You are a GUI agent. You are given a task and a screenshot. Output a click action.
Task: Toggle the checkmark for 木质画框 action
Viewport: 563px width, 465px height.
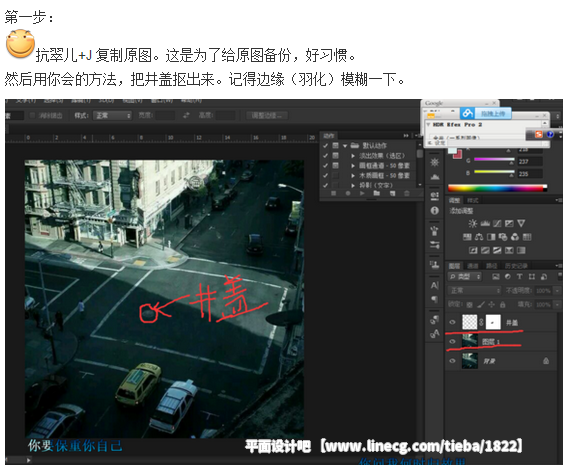(x=325, y=176)
